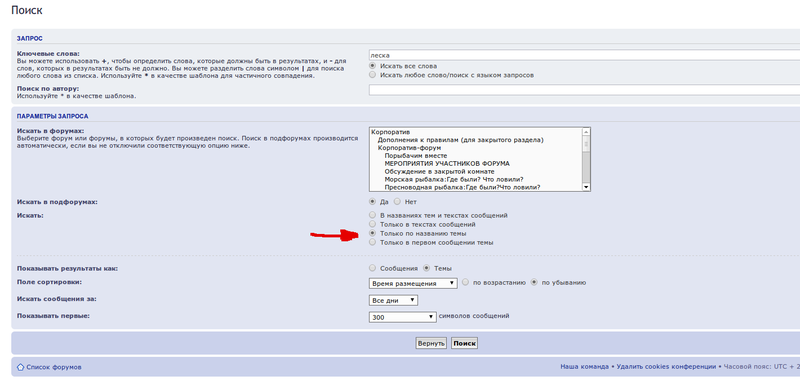Viewport: 800px width, 380px height.
Task: Set sort order 'по убыванию'
Action: pos(534,282)
